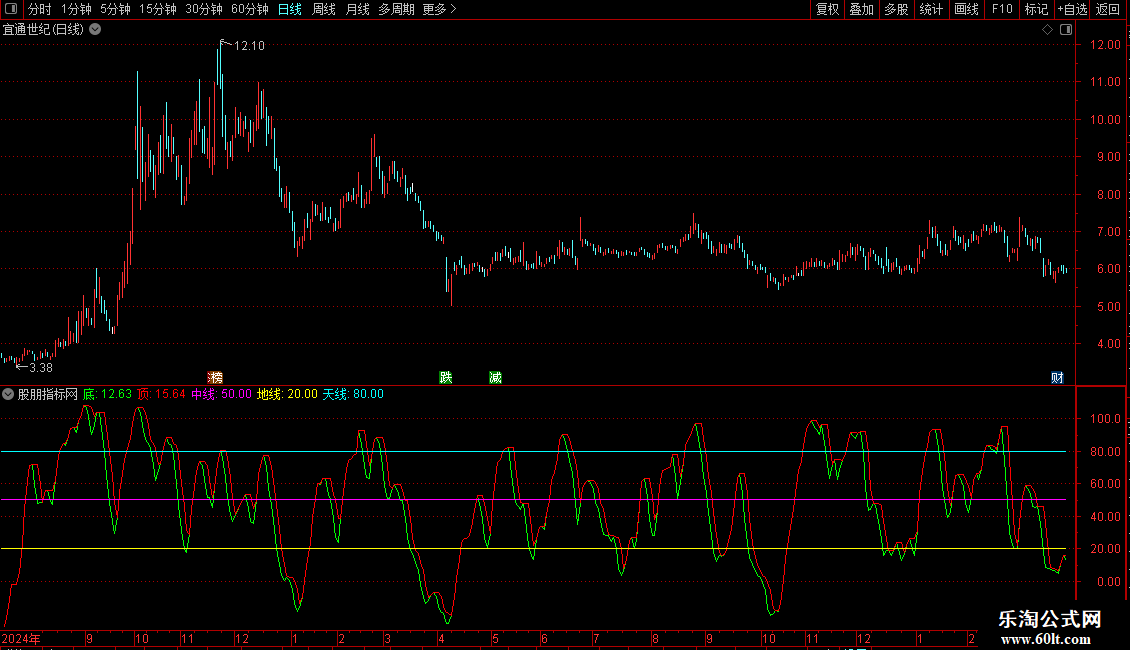This screenshot has height=650, width=1130.
Task: Click the 统计 statistics button
Action: [x=931, y=9]
